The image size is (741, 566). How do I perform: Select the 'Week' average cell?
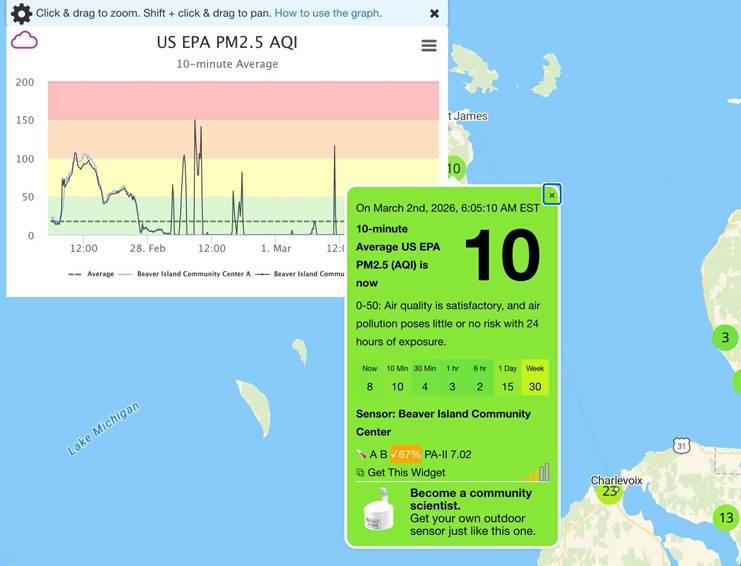pos(535,378)
